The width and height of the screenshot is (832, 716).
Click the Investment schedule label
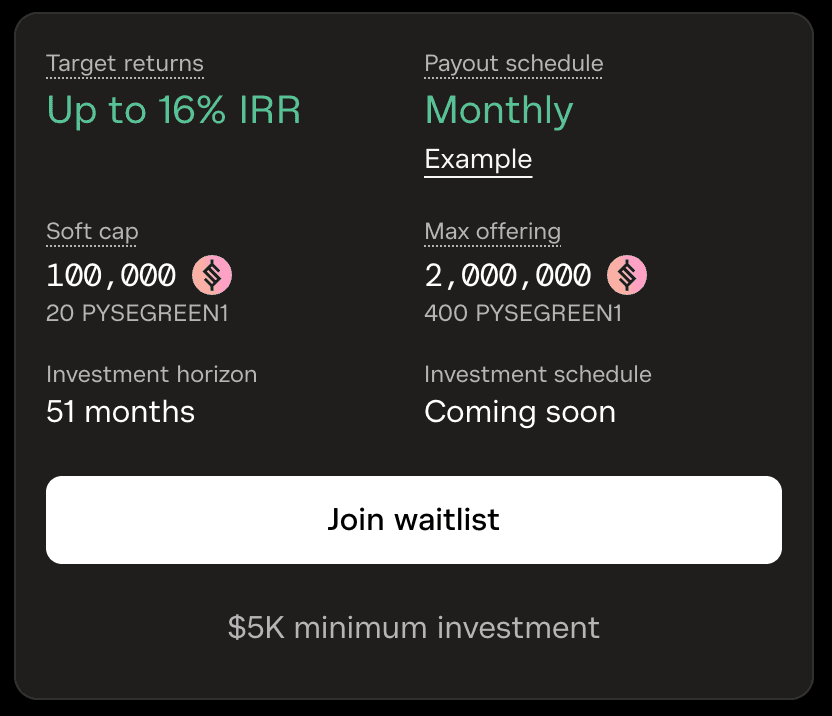537,375
